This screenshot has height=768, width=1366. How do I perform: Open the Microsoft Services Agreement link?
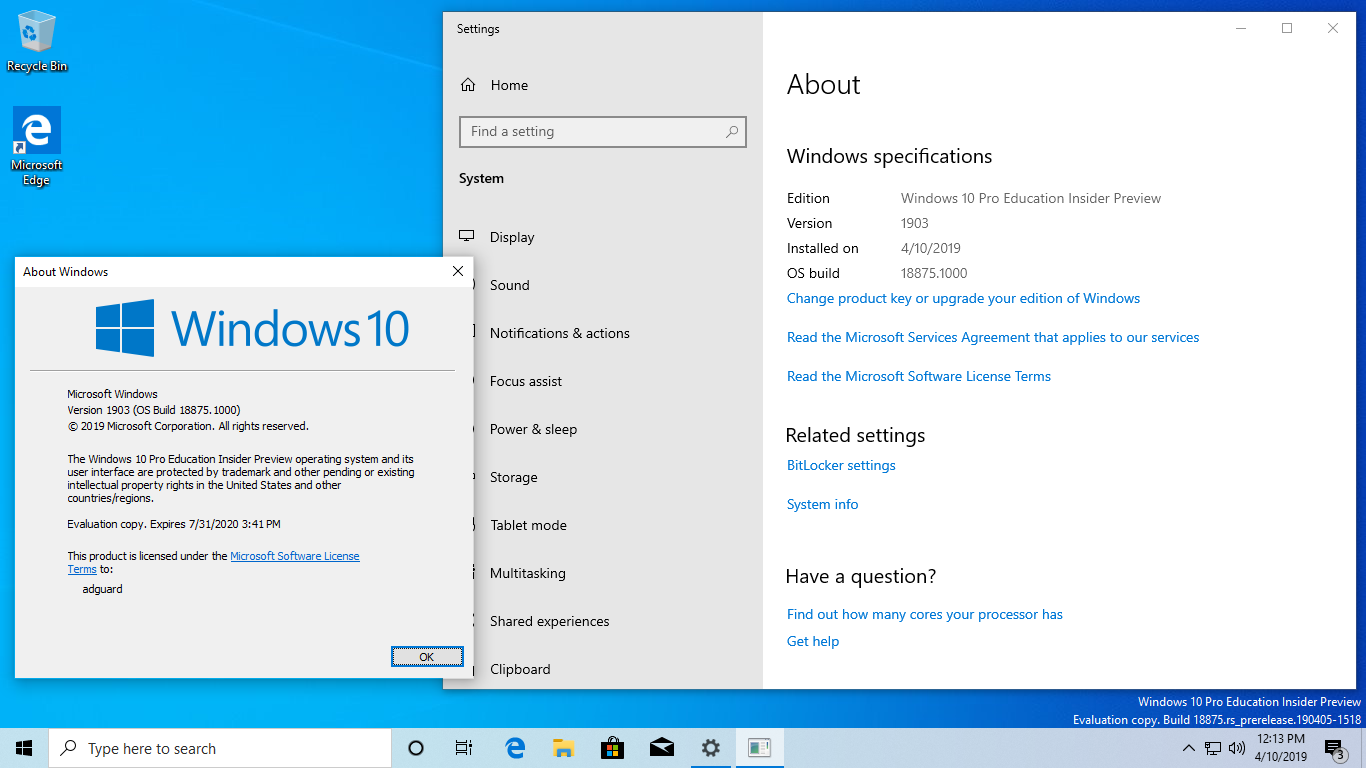coord(993,337)
